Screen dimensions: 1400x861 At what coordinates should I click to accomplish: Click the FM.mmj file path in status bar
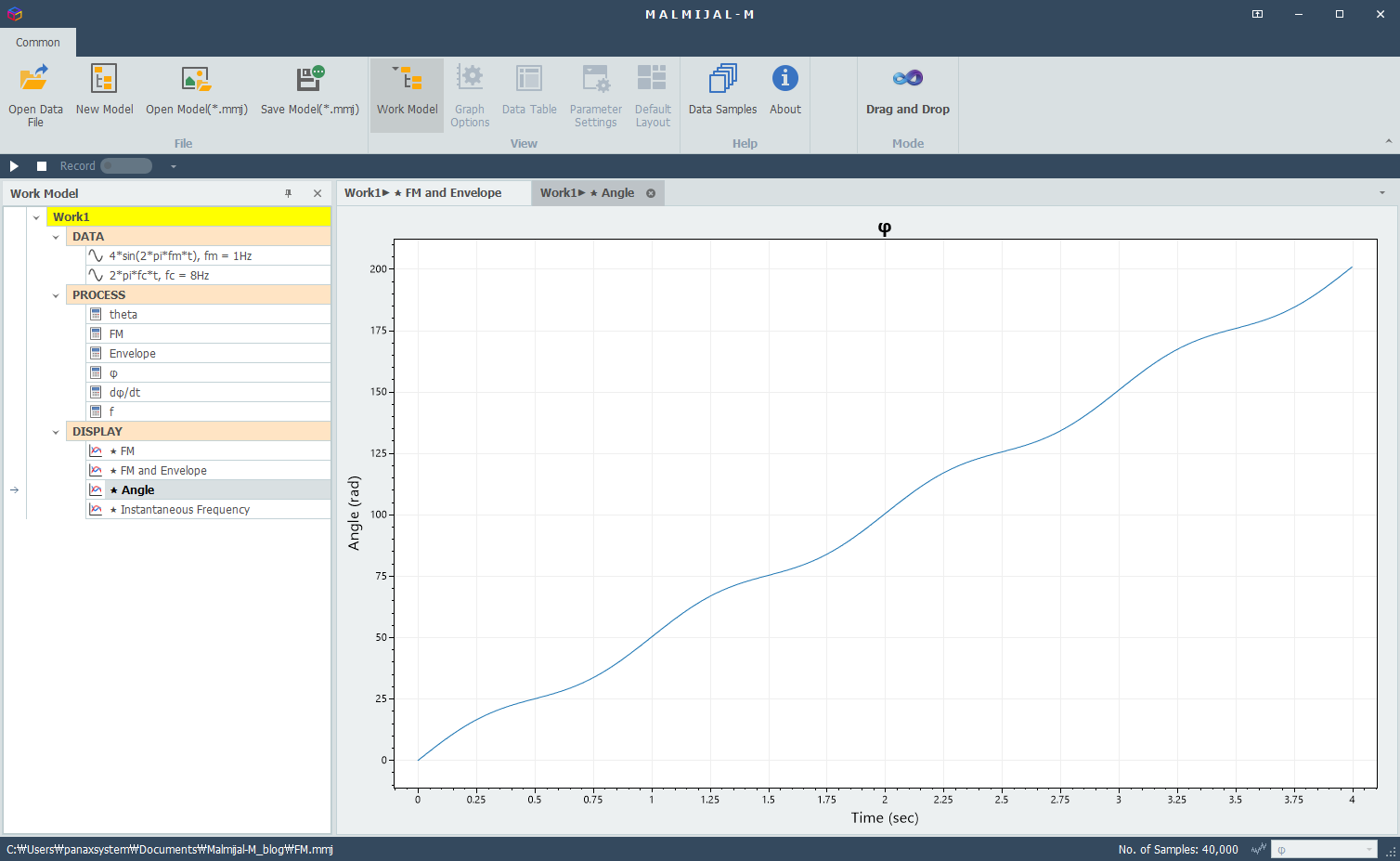tap(170, 849)
